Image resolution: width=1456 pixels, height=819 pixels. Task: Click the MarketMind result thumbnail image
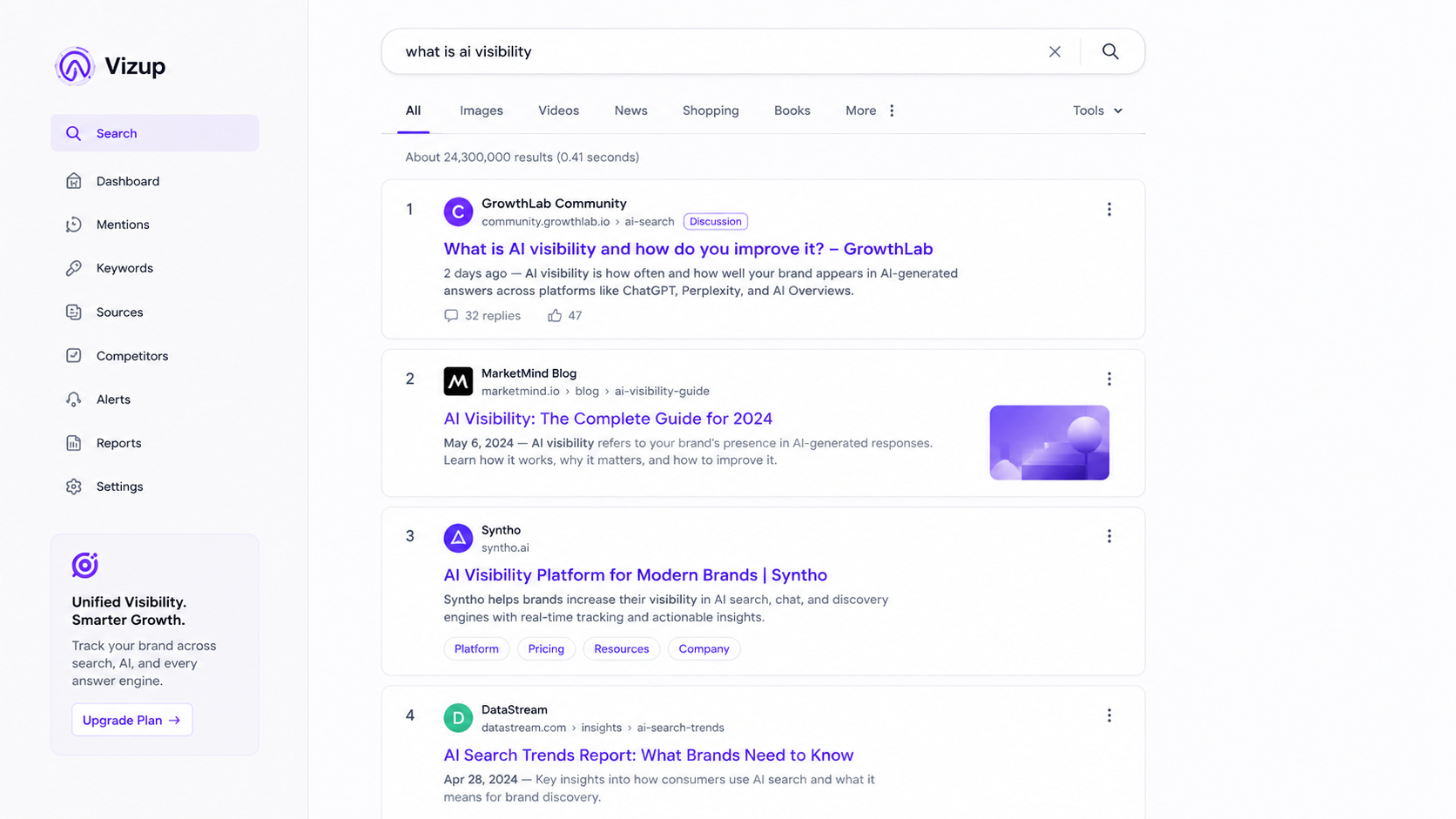[1049, 442]
